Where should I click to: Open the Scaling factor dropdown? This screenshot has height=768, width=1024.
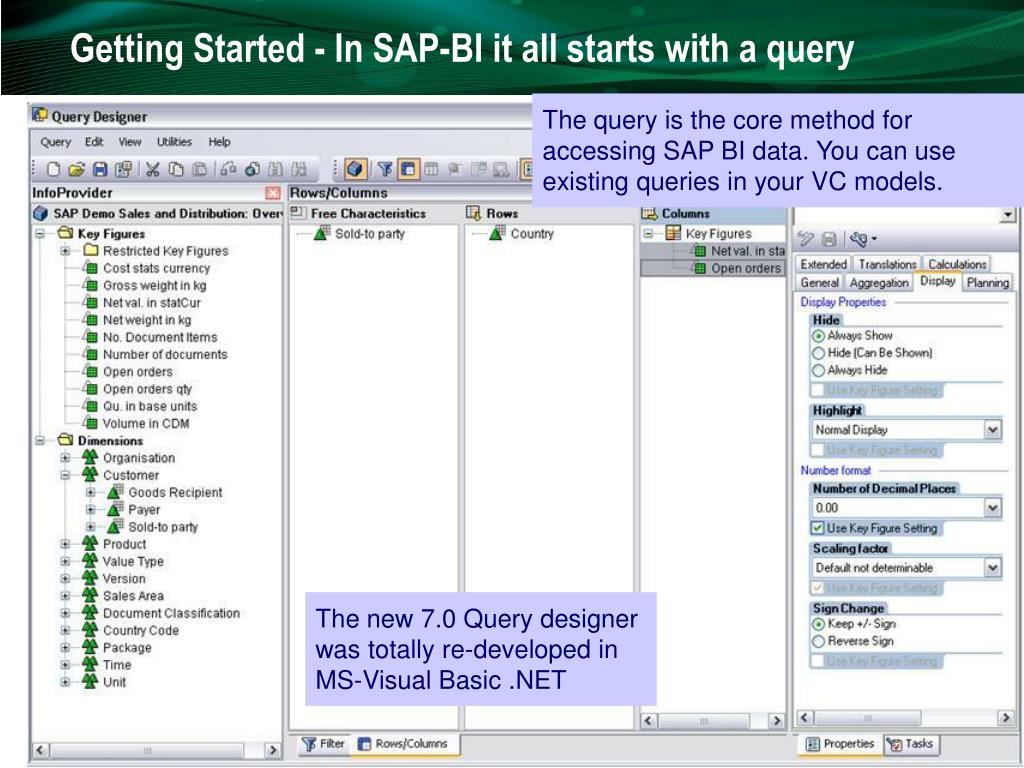(x=993, y=568)
